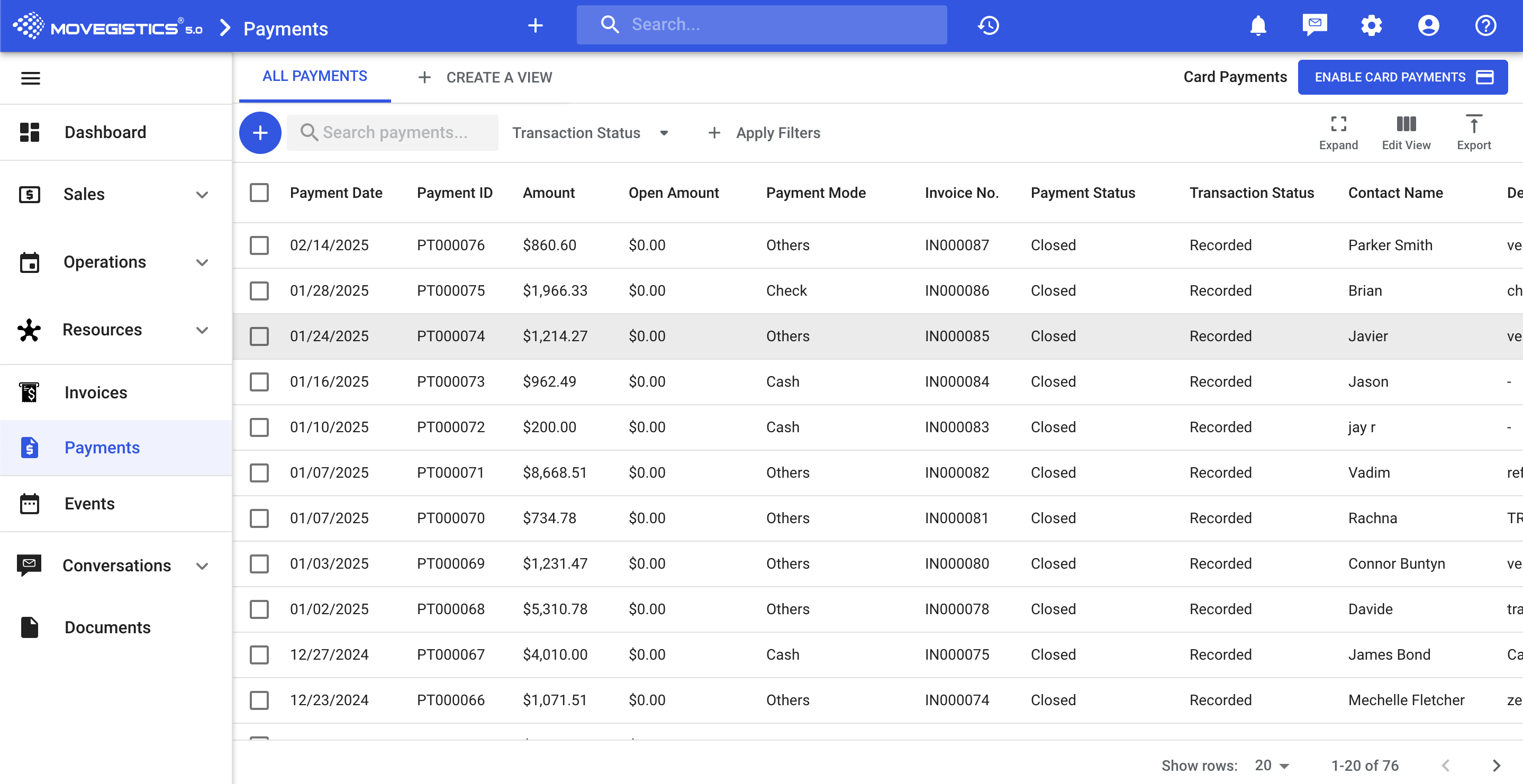Click Enable Card Payments button
Image resolution: width=1523 pixels, height=784 pixels.
[x=1402, y=77]
